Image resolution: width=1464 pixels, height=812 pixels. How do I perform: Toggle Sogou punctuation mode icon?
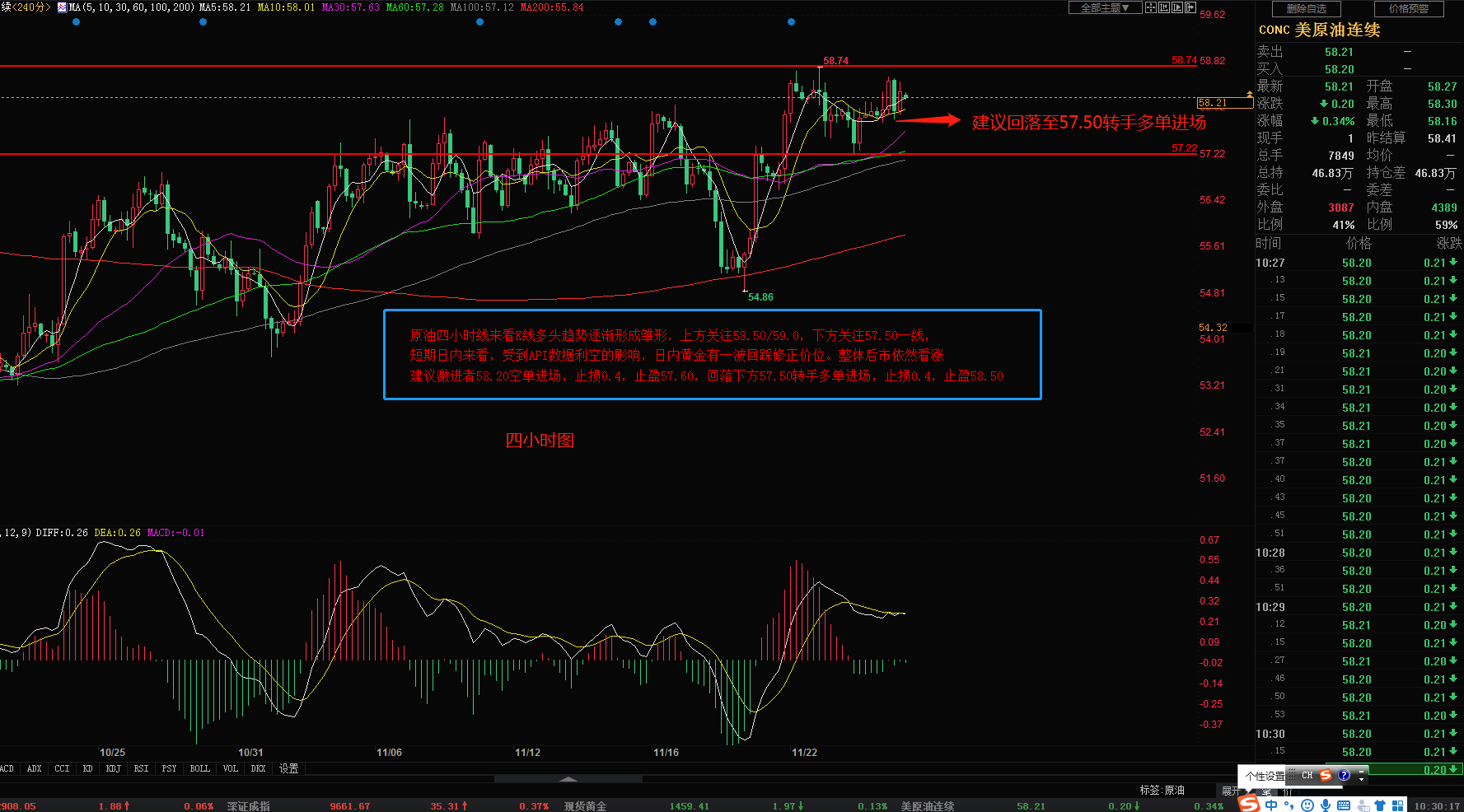click(1289, 805)
